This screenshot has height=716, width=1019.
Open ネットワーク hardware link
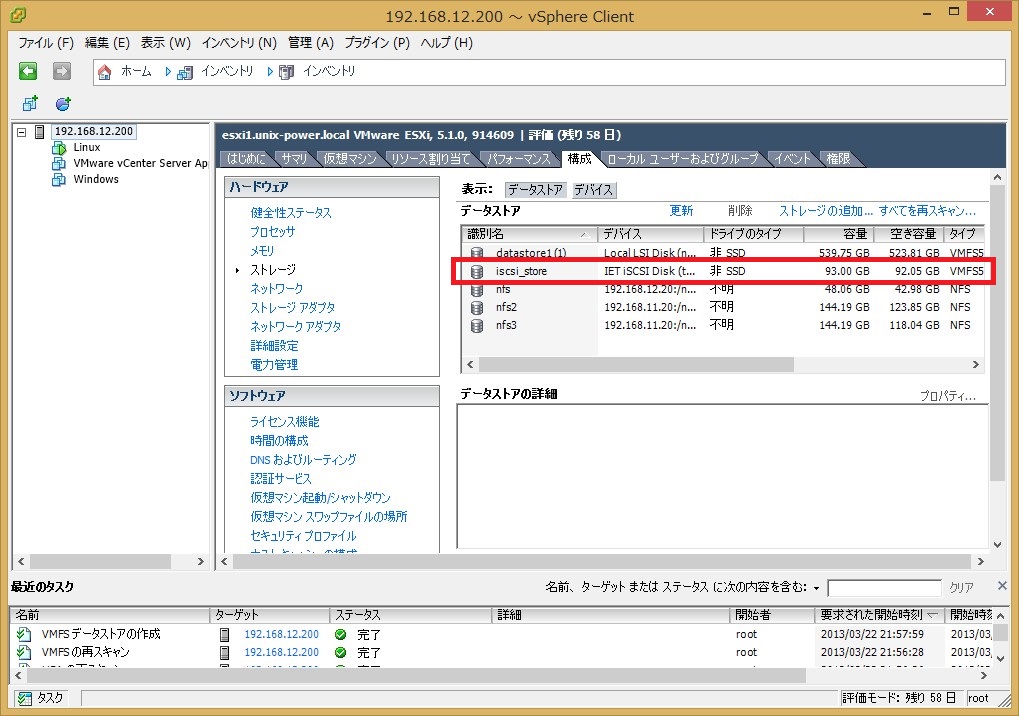pyautogui.click(x=277, y=288)
